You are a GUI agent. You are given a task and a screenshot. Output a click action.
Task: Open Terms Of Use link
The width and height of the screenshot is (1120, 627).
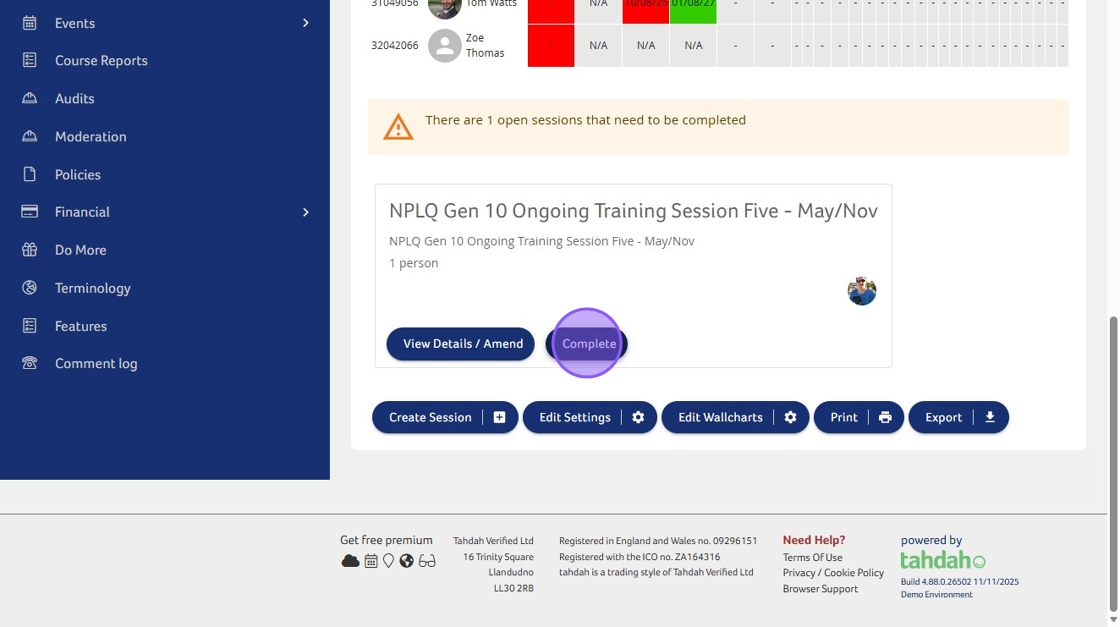(812, 557)
